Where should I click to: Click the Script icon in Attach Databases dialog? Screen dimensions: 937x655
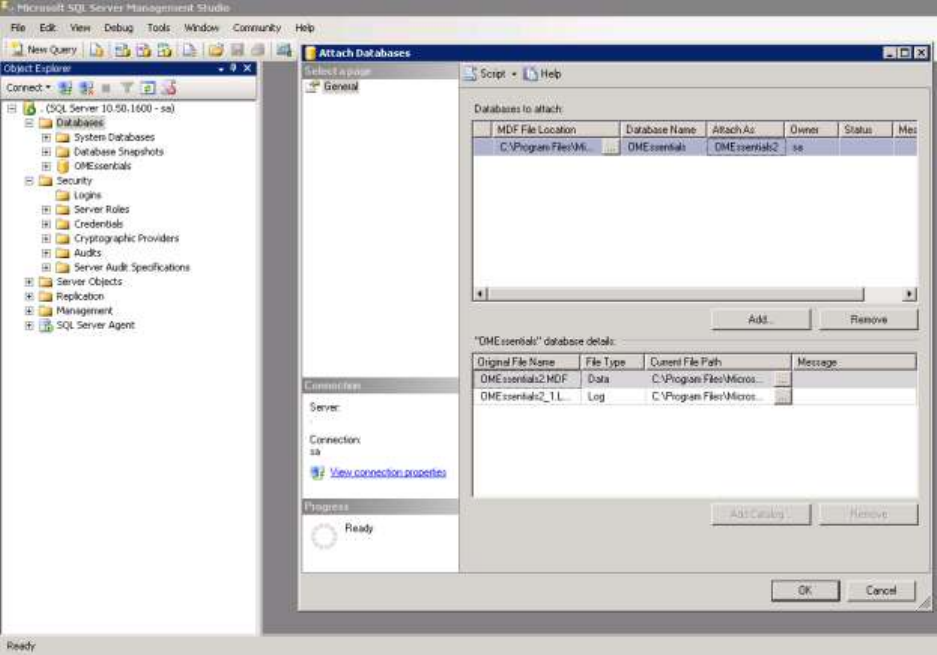click(x=471, y=74)
